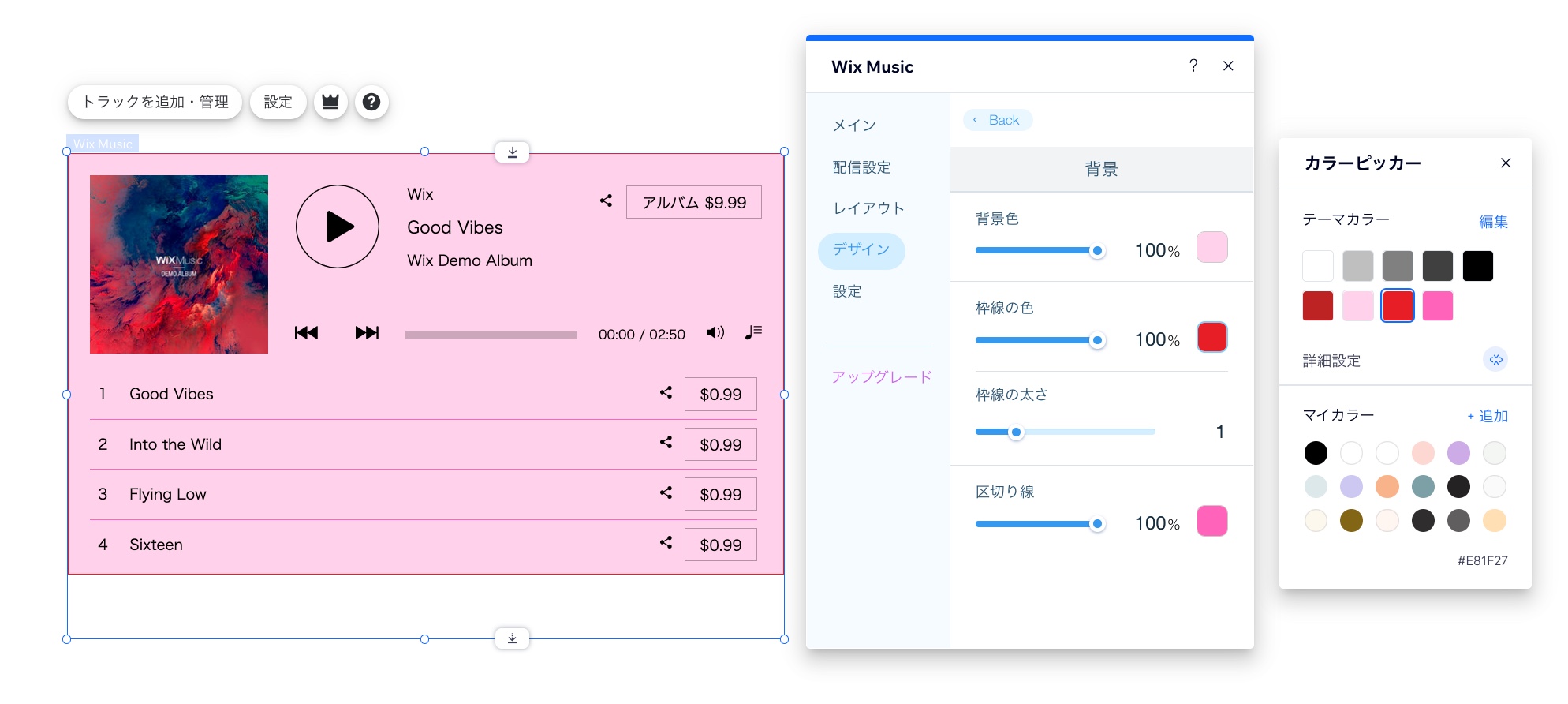Open Wix Music panel help icon
The image size is (1568, 704).
[x=1193, y=66]
